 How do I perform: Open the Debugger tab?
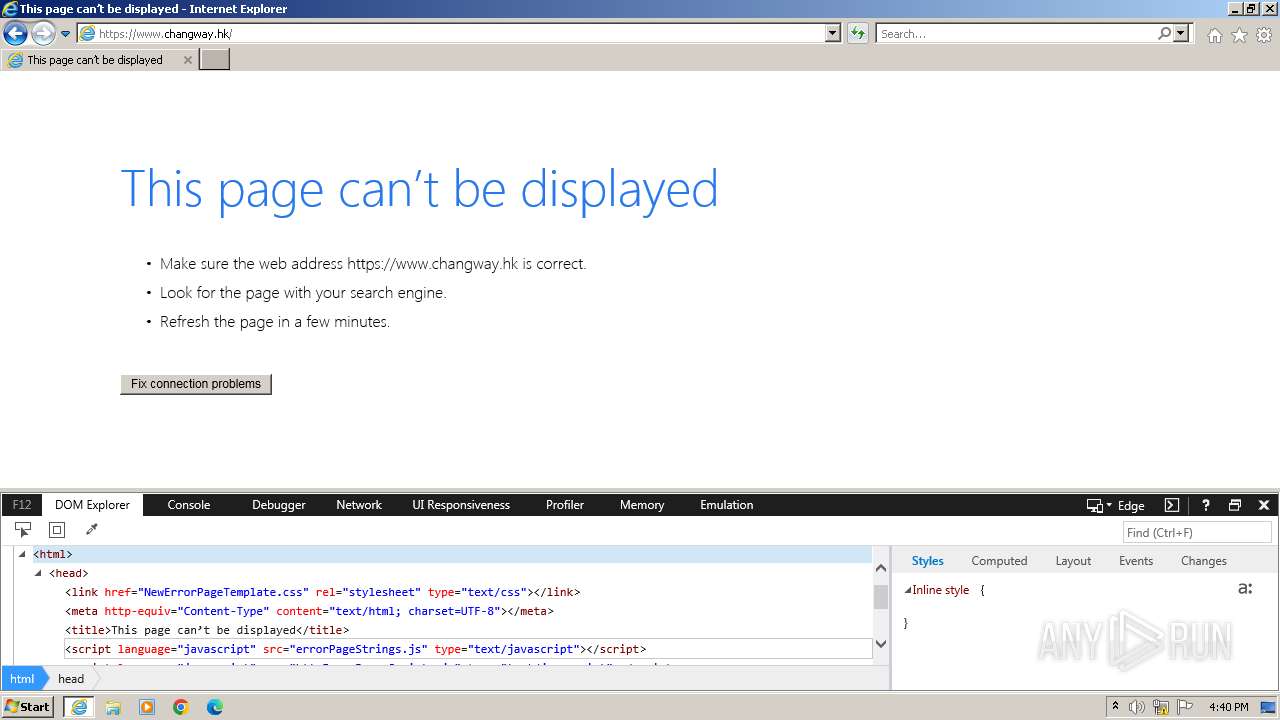point(279,505)
